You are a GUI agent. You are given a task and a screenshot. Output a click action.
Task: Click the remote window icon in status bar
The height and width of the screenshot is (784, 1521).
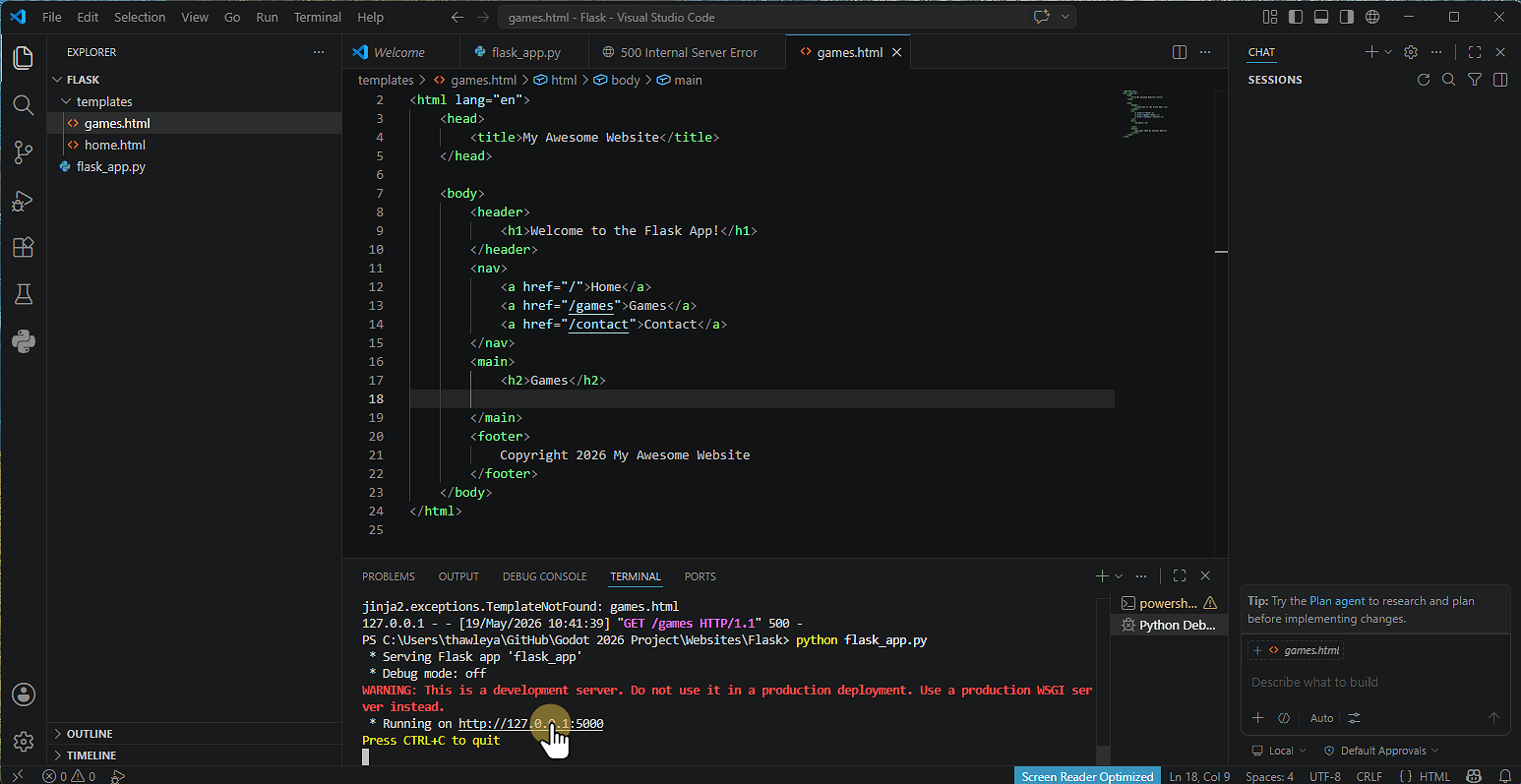pyautogui.click(x=17, y=776)
